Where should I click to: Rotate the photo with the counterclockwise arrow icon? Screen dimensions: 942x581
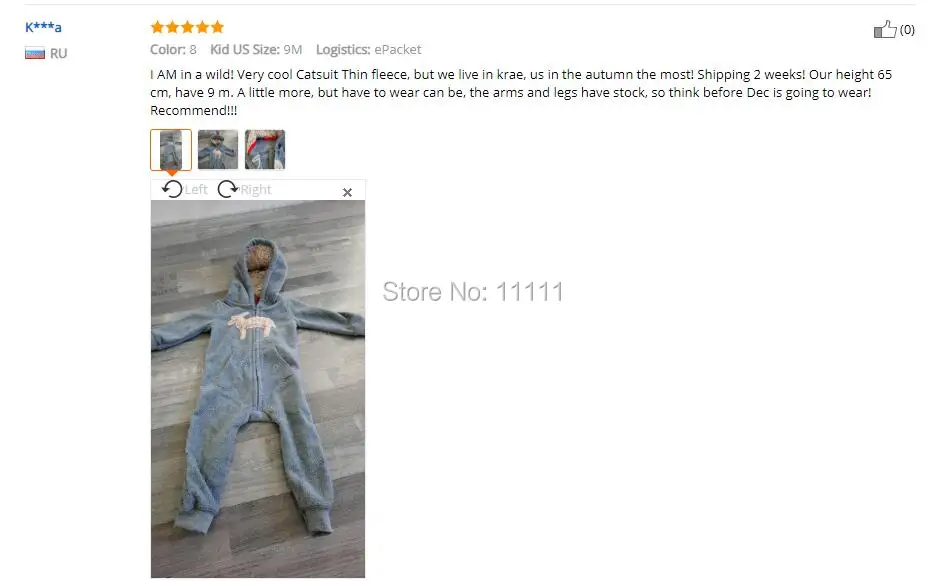pos(172,189)
